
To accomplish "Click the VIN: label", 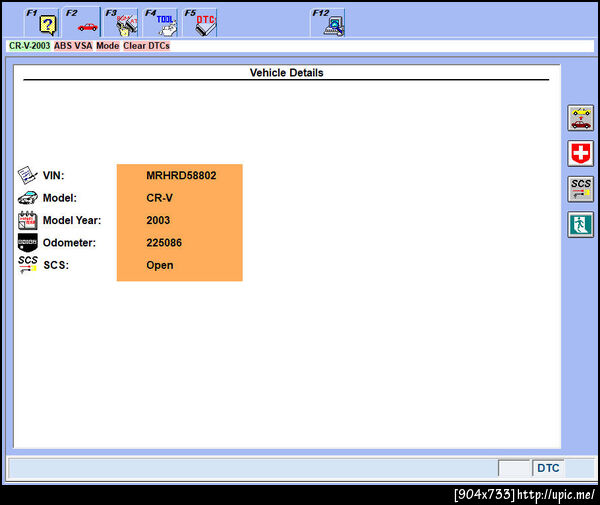I will point(54,176).
